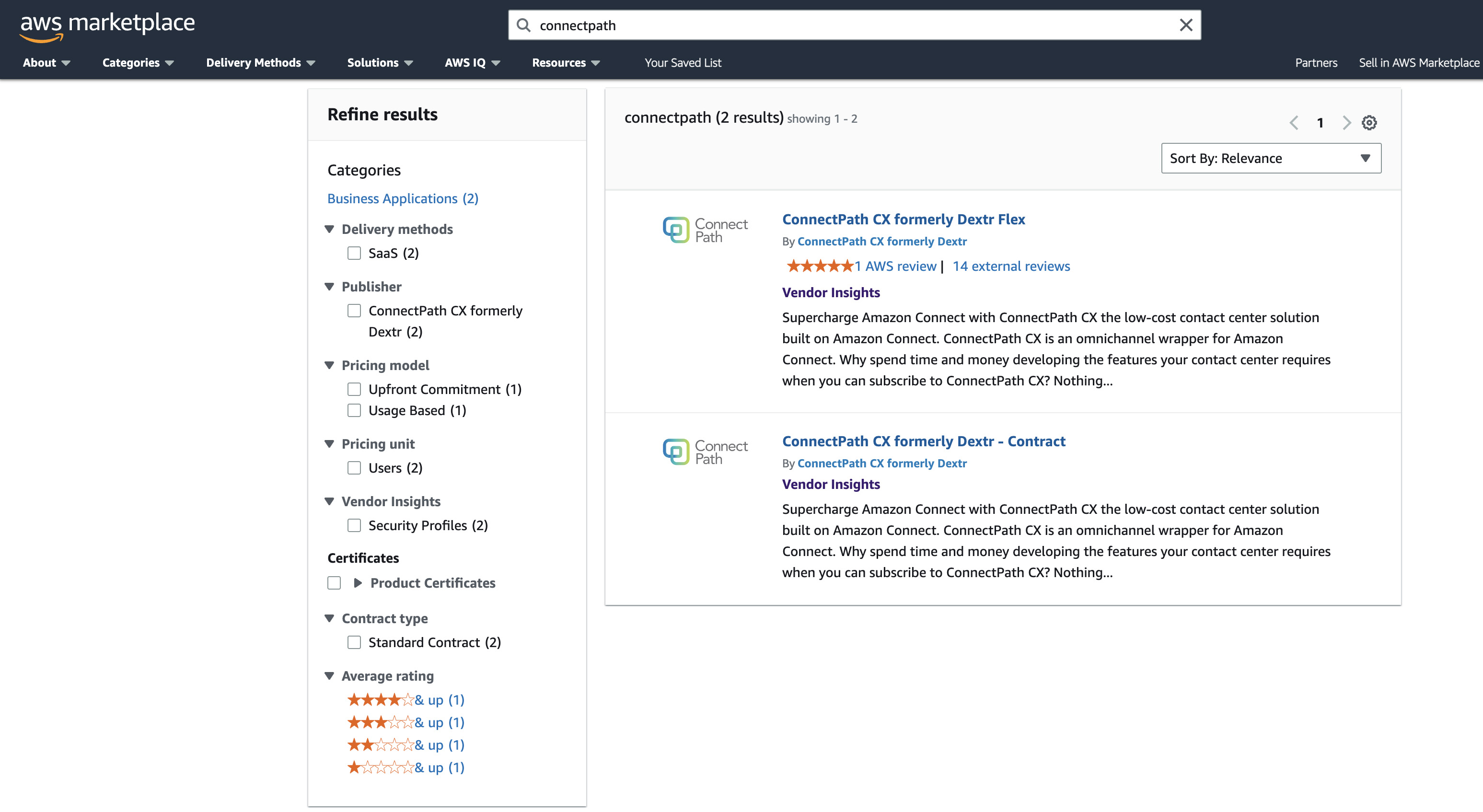Tick the Standard Contract checkbox
Screen dimensions: 1483x812
coord(354,642)
